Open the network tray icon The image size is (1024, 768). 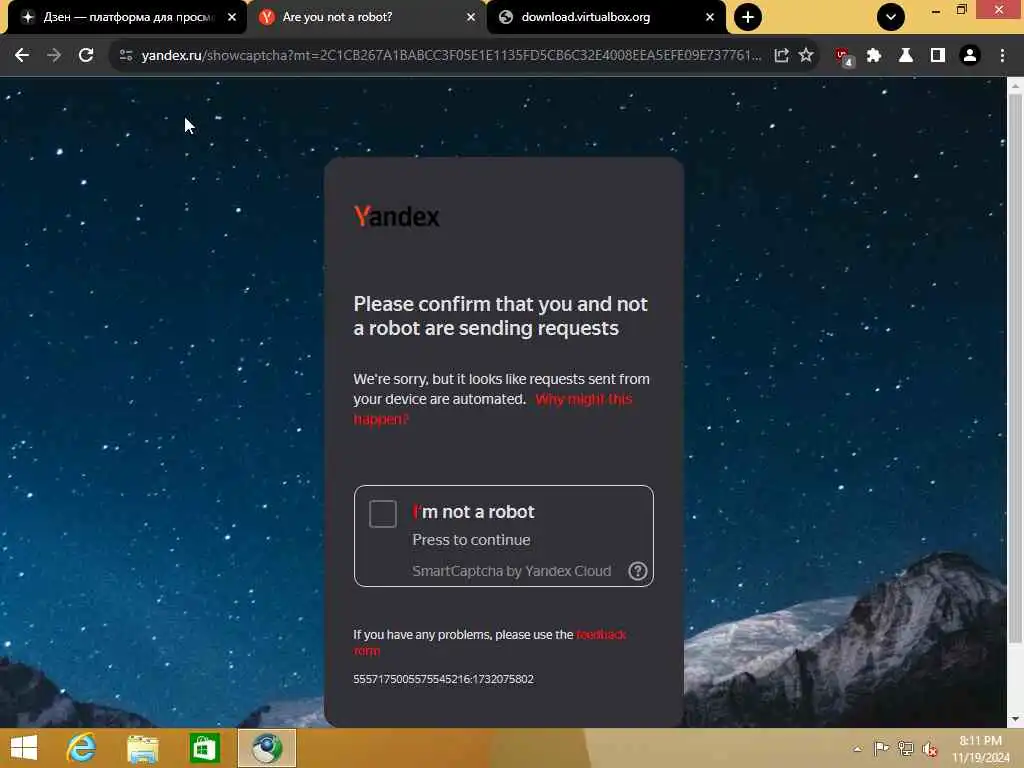(x=905, y=749)
